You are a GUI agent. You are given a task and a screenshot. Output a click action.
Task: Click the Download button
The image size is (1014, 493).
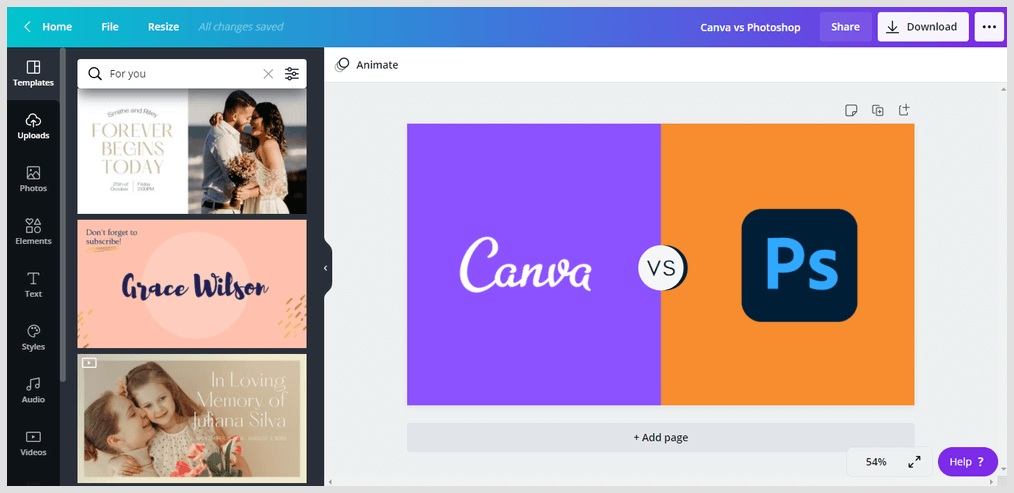click(x=923, y=27)
